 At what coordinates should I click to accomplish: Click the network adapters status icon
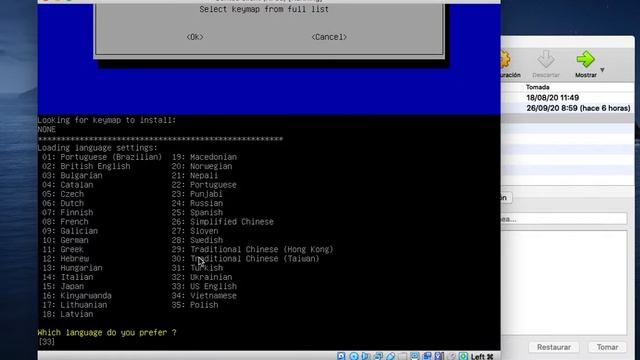(x=378, y=356)
